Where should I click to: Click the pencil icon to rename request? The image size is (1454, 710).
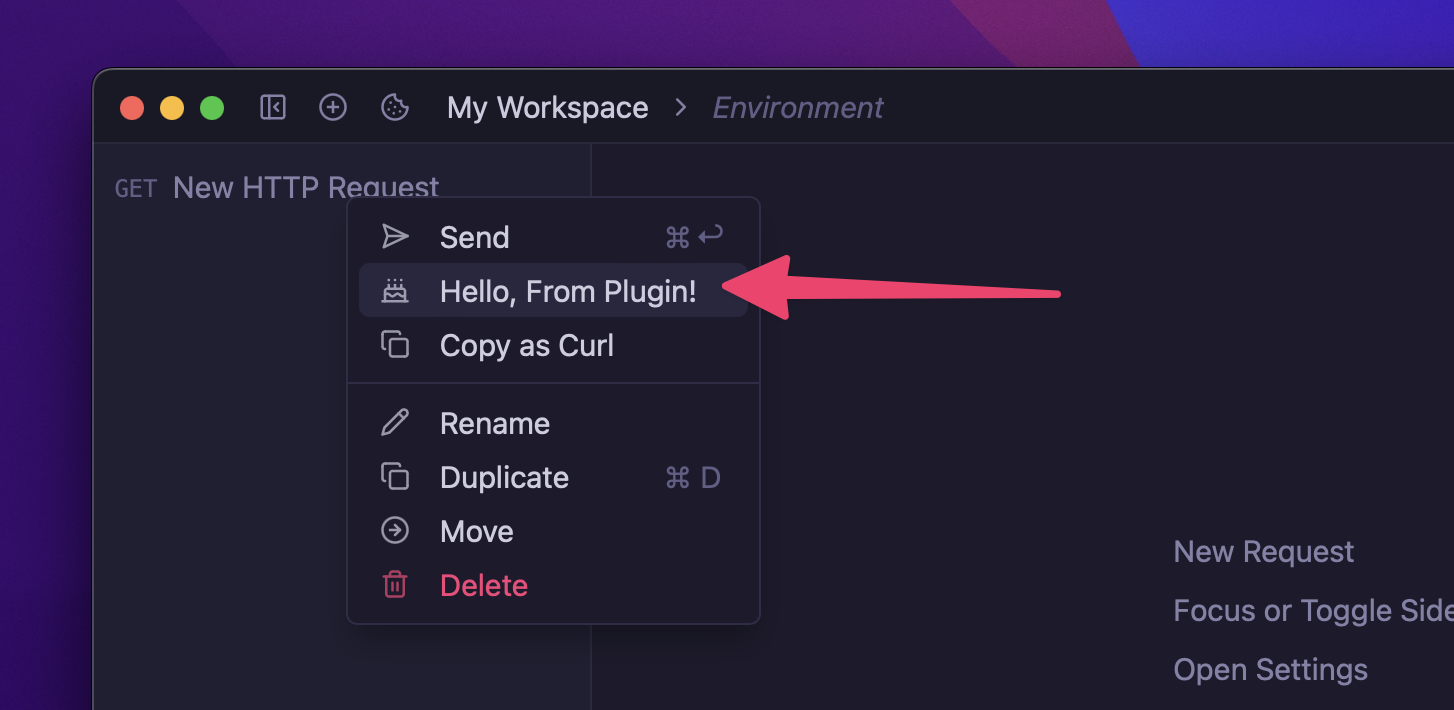[x=395, y=423]
